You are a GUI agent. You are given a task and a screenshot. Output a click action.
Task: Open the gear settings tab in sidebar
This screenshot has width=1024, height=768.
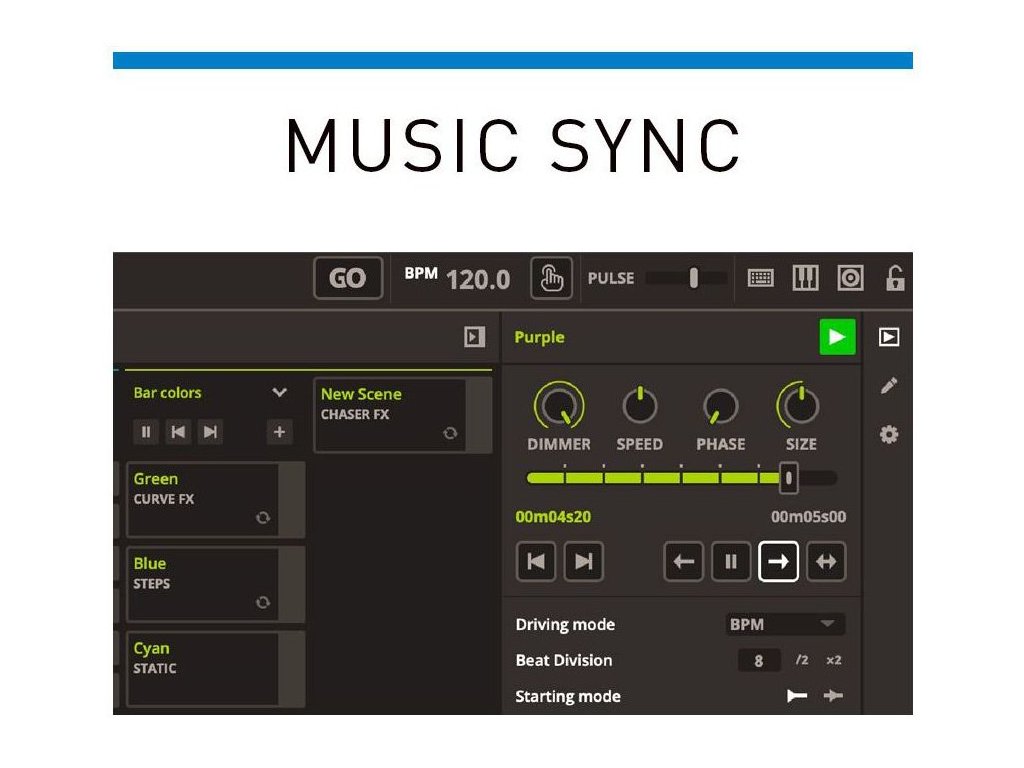(x=888, y=434)
